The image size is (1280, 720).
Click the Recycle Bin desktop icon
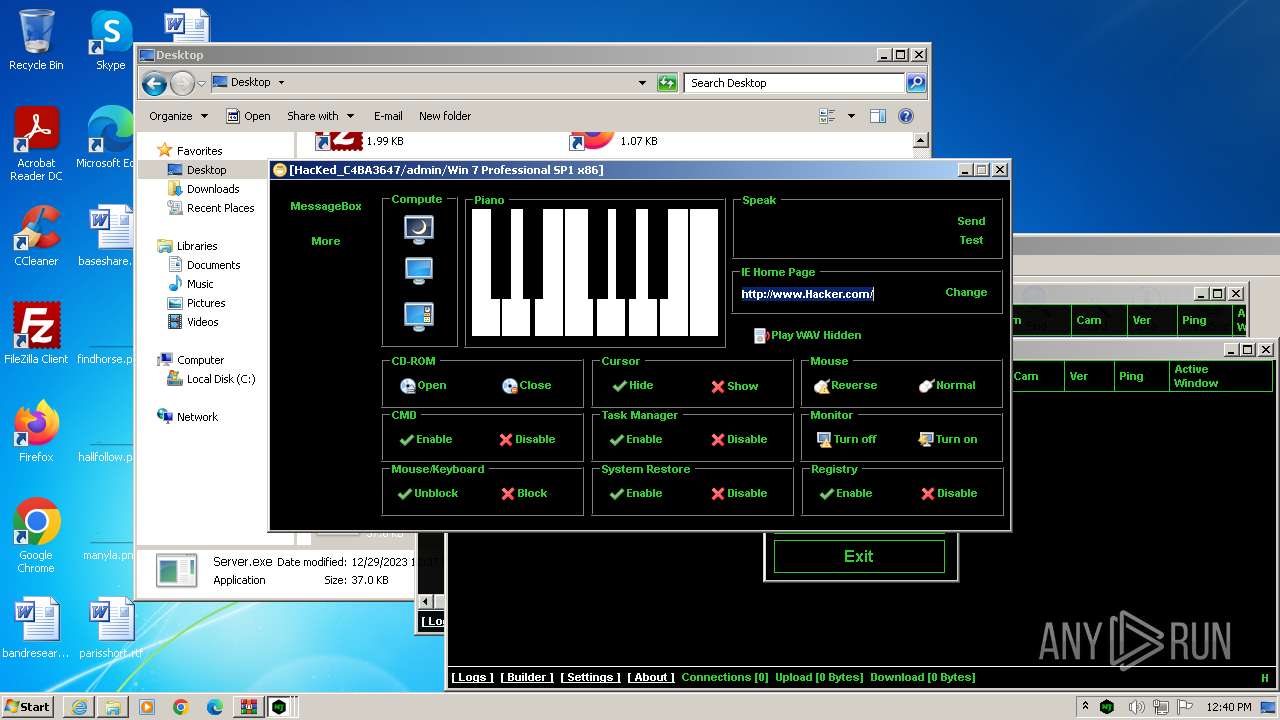36,40
